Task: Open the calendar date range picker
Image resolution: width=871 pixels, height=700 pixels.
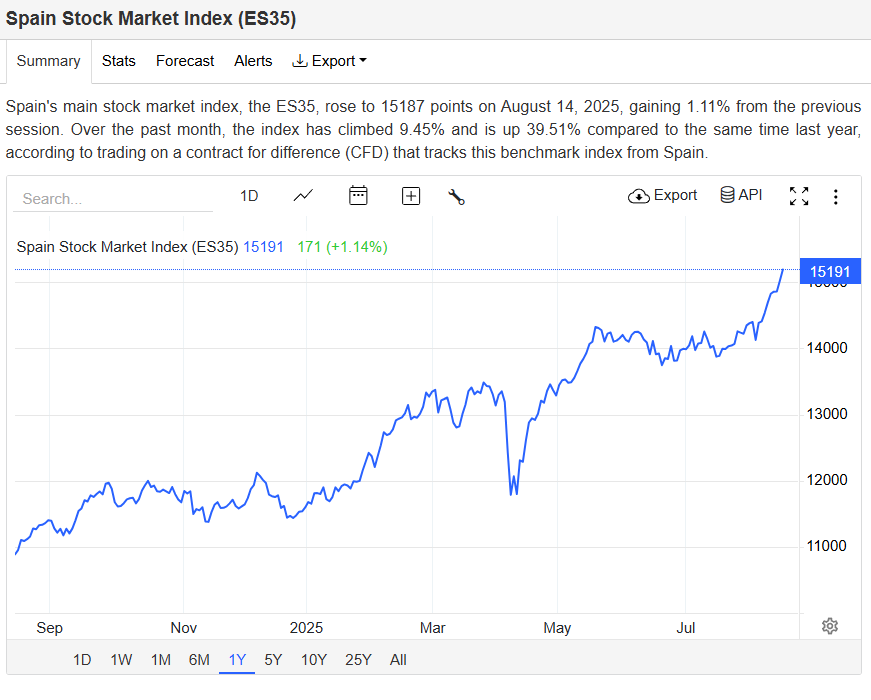Action: coord(358,196)
